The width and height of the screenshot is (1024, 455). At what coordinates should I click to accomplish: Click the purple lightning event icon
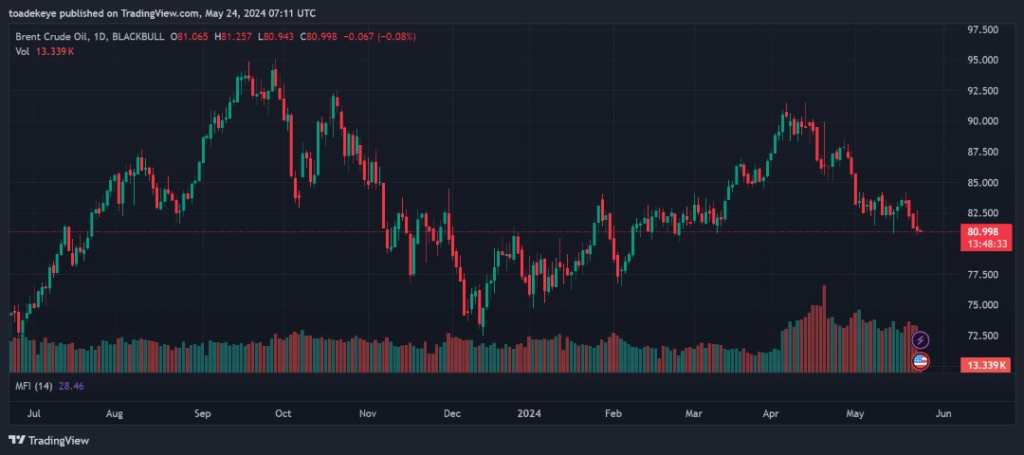[920, 341]
